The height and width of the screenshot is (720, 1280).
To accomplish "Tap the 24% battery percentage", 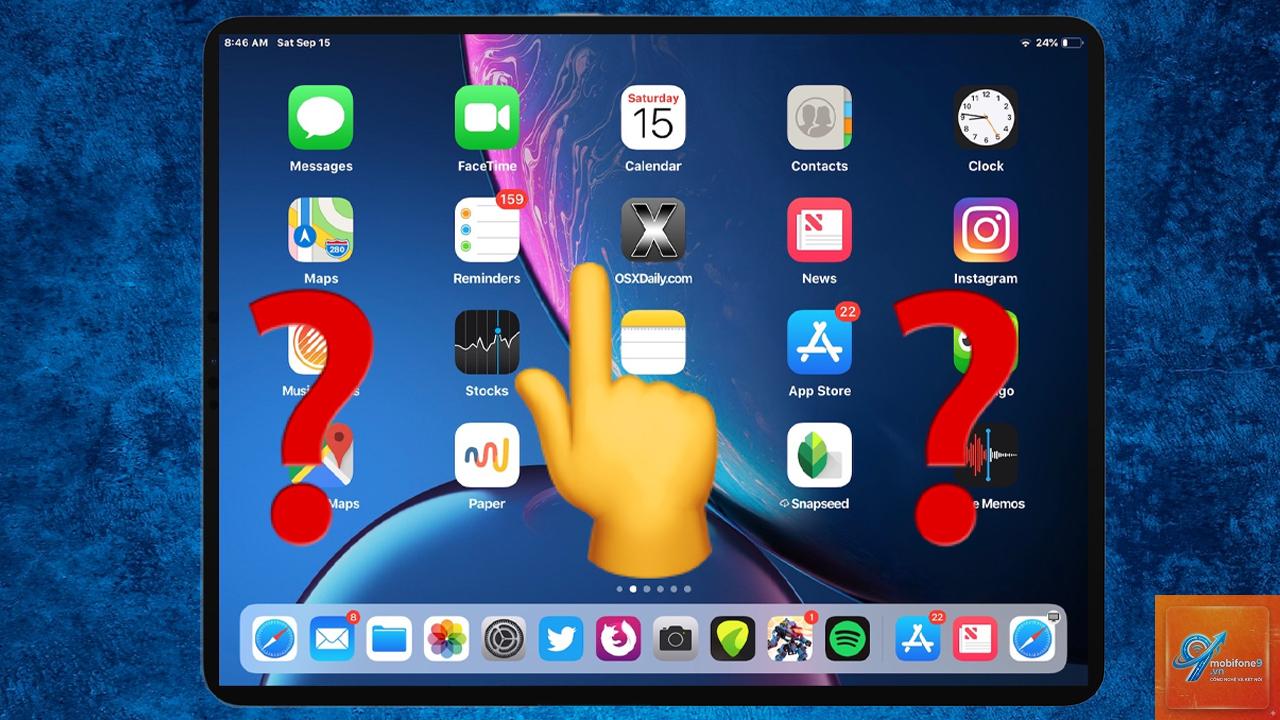I will point(1047,43).
